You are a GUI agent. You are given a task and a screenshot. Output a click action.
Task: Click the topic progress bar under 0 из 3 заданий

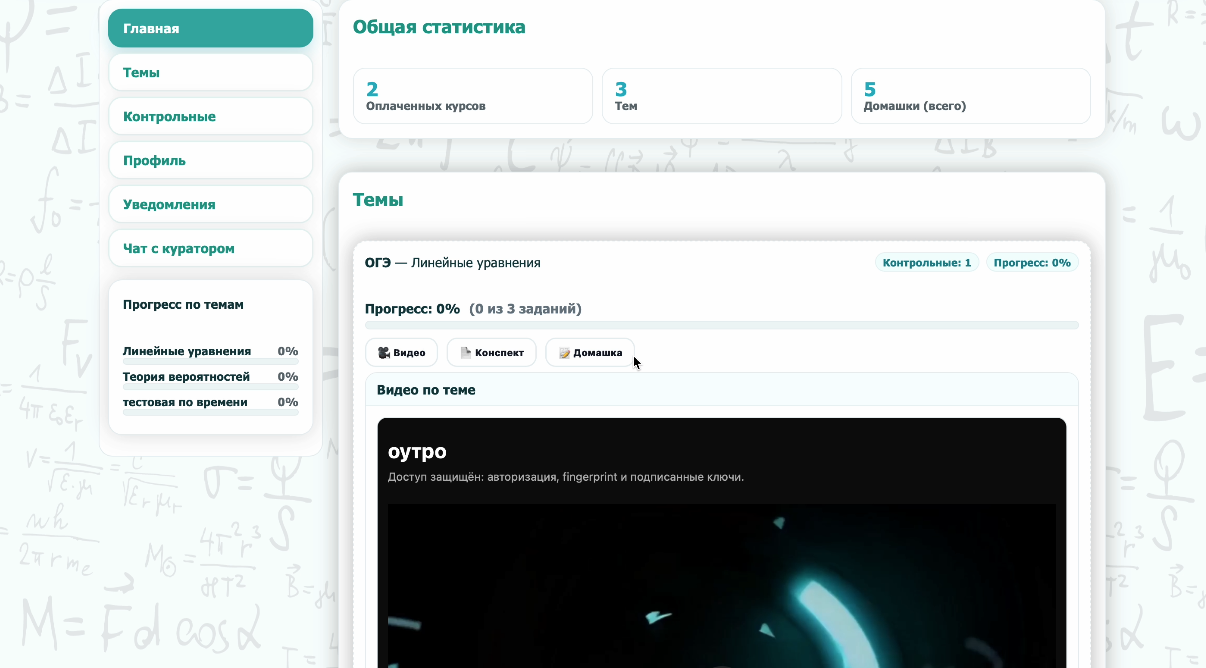click(721, 325)
